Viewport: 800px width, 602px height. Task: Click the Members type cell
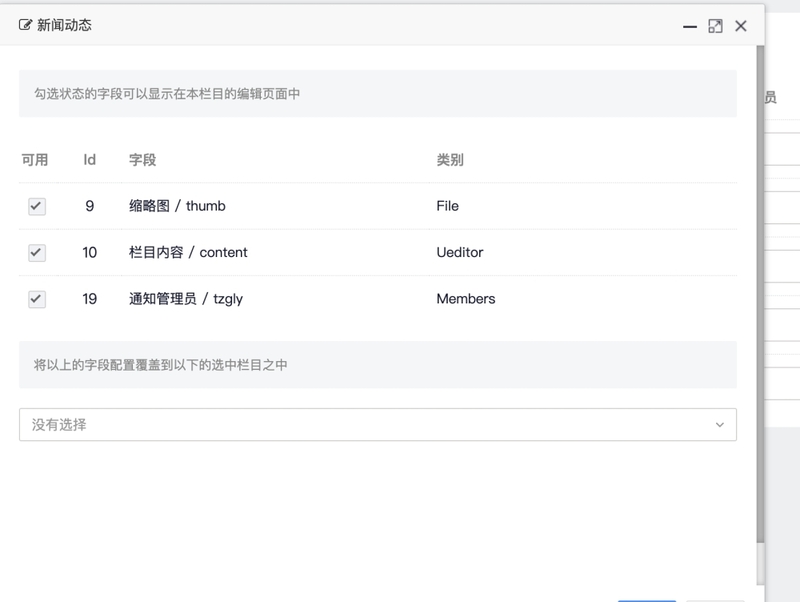[465, 298]
